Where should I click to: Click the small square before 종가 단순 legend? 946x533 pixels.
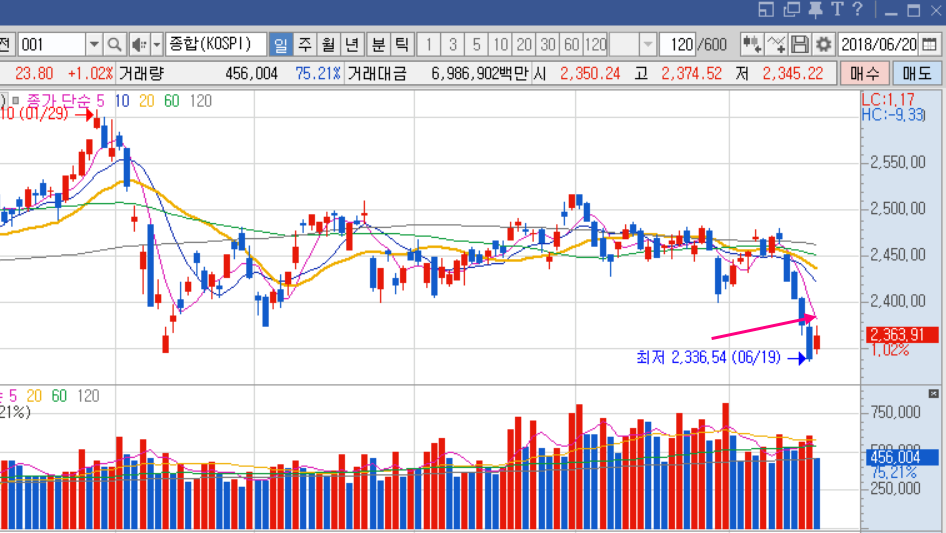16,100
